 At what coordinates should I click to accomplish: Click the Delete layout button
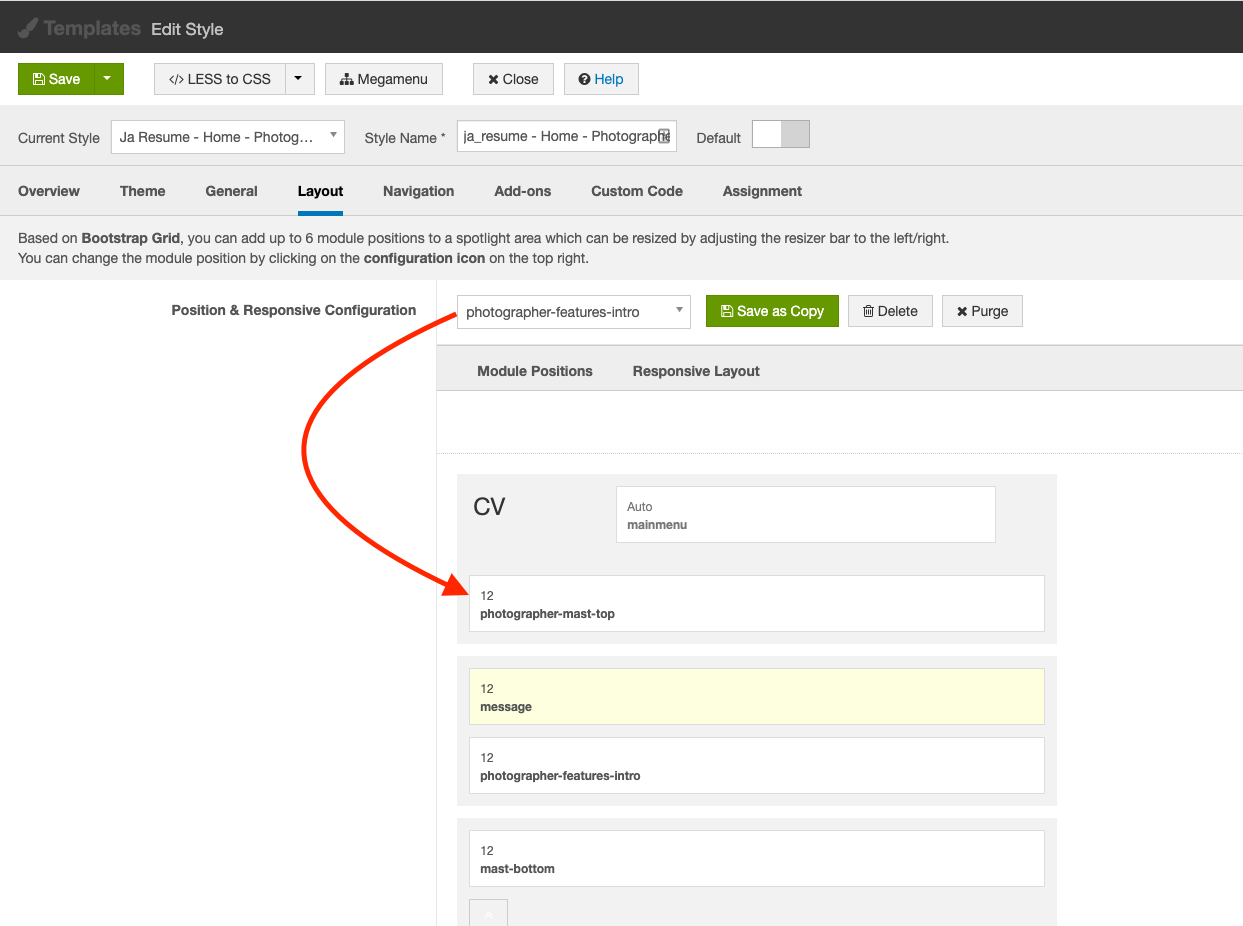[890, 311]
